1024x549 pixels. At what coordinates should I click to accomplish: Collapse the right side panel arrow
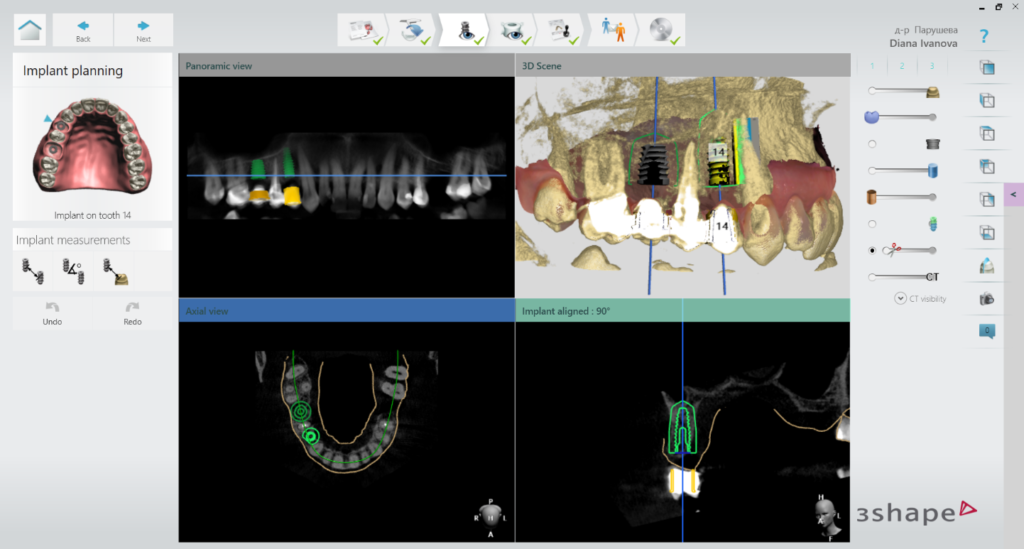(1013, 194)
